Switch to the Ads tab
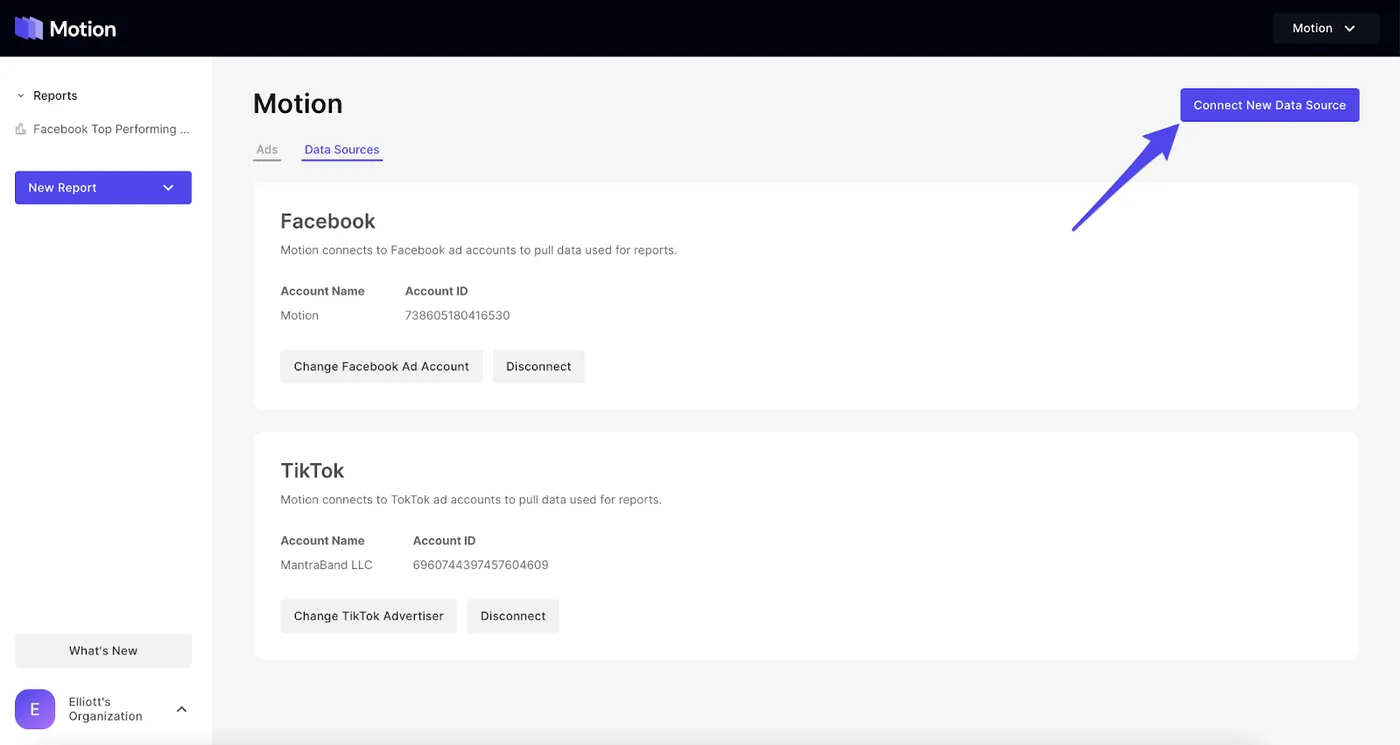The image size is (1400, 745). point(267,150)
